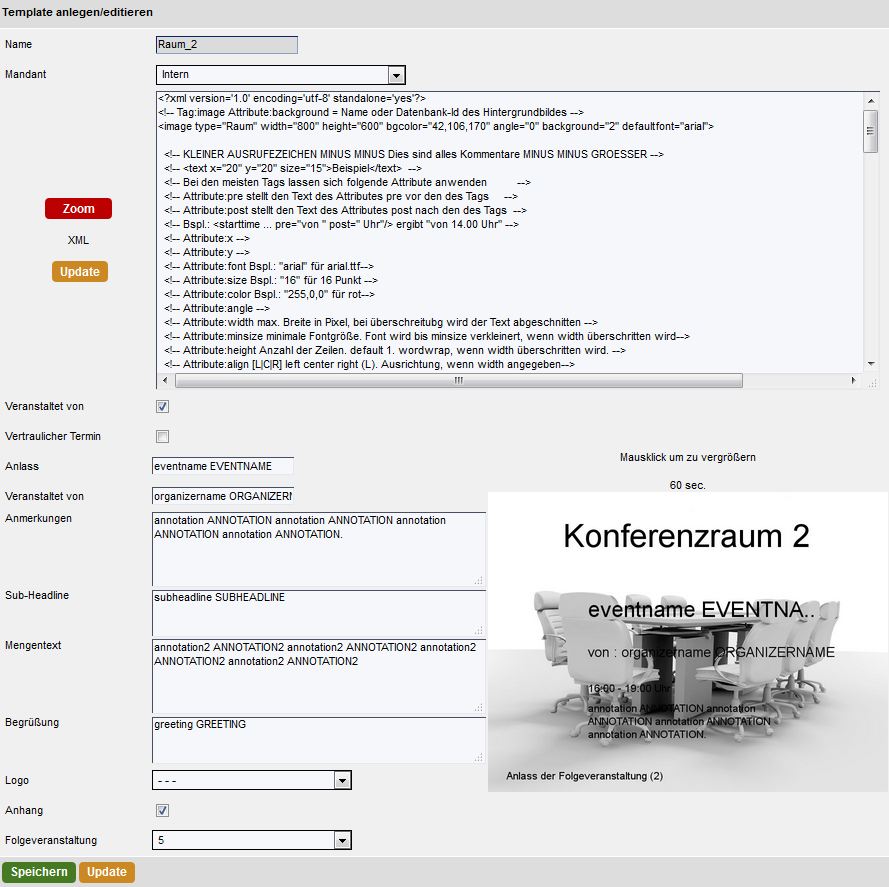Click the orange Update button beside XML editor
The height and width of the screenshot is (887, 889).
[80, 272]
